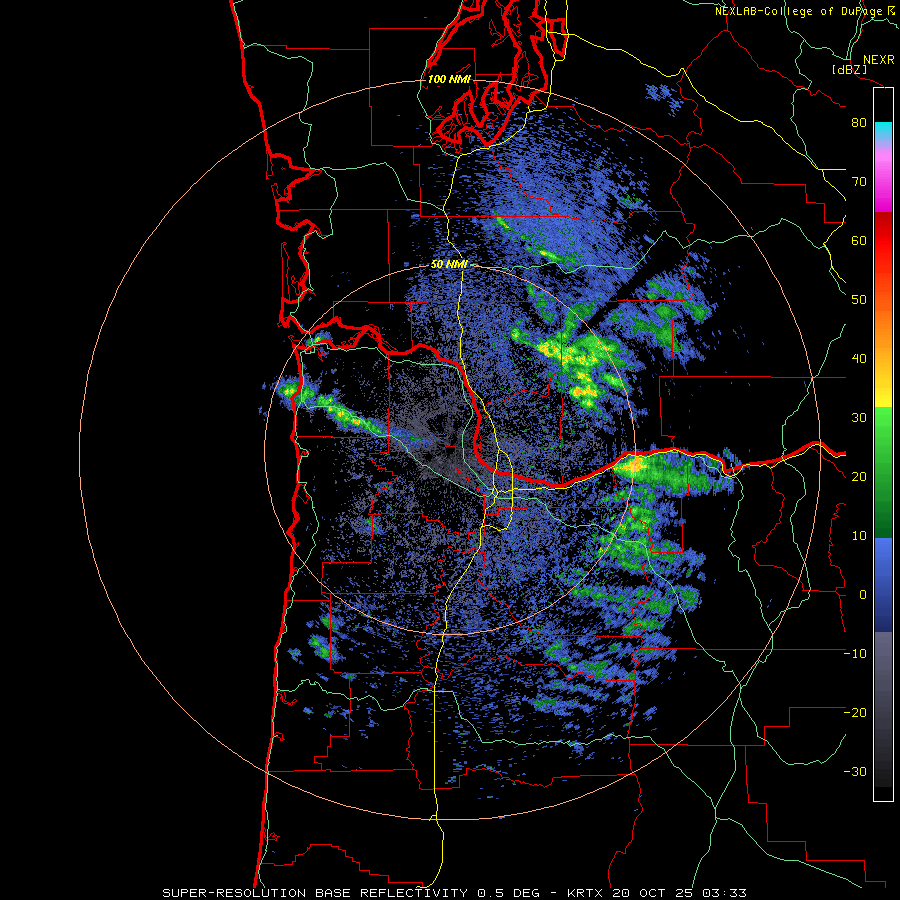Click the NEXR label above the color scale
Viewport: 900px width, 900px height.
(x=878, y=60)
